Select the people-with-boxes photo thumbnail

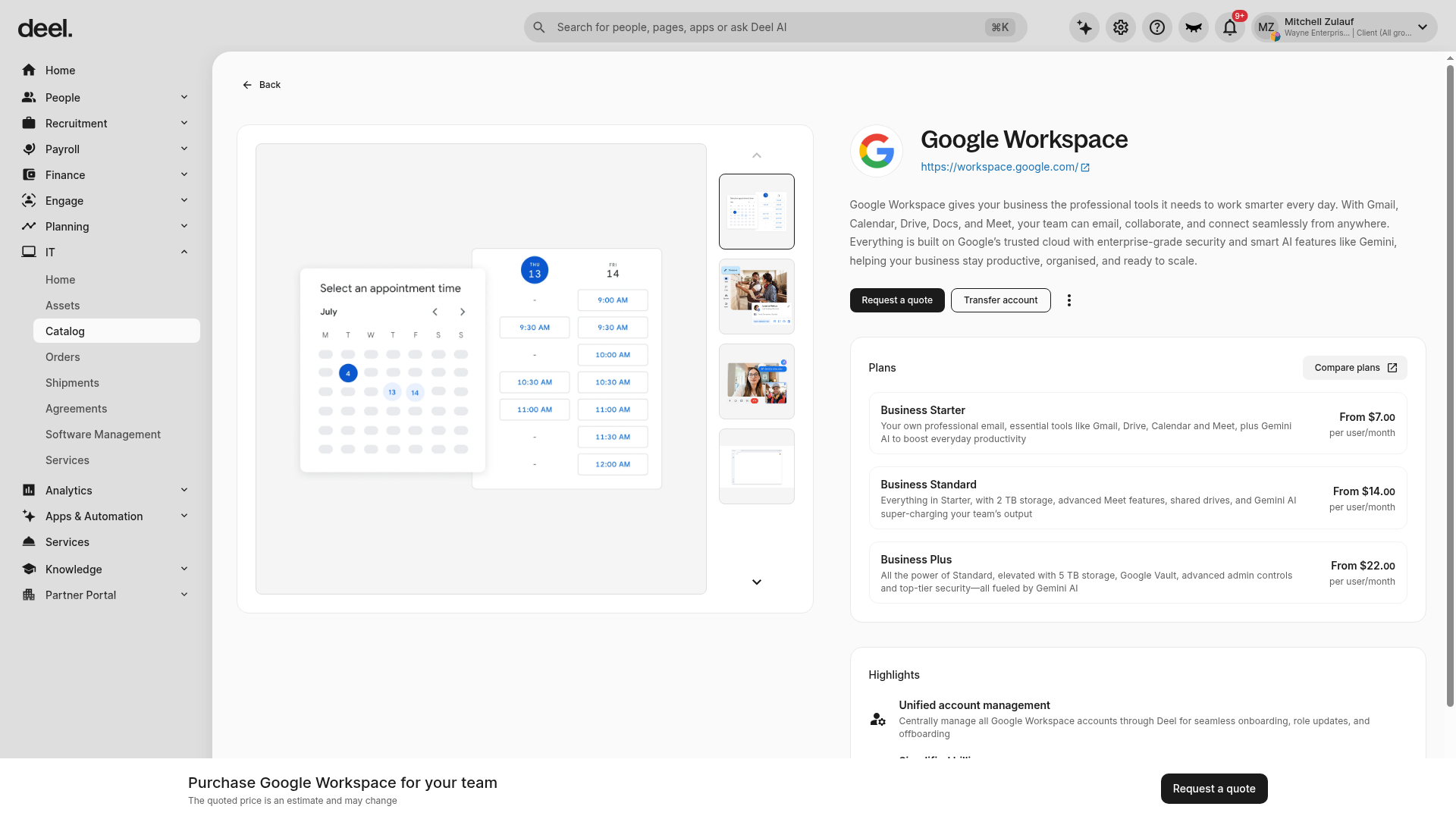pos(757,297)
